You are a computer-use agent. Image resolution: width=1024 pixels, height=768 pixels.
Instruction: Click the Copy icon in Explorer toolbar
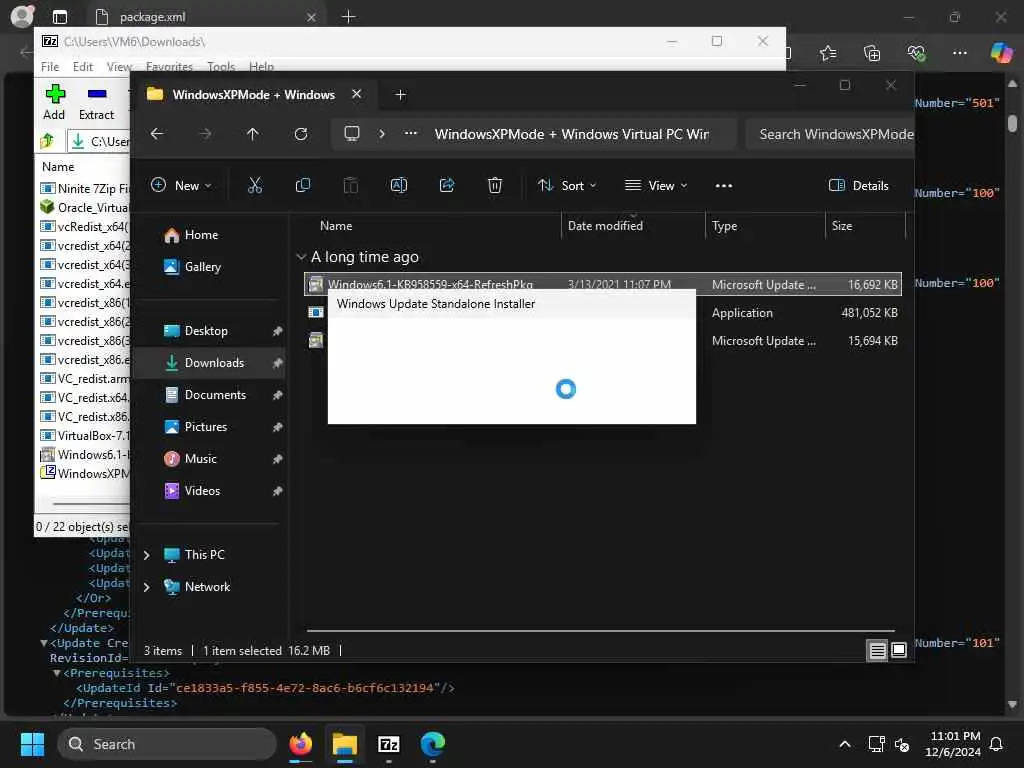(x=302, y=185)
